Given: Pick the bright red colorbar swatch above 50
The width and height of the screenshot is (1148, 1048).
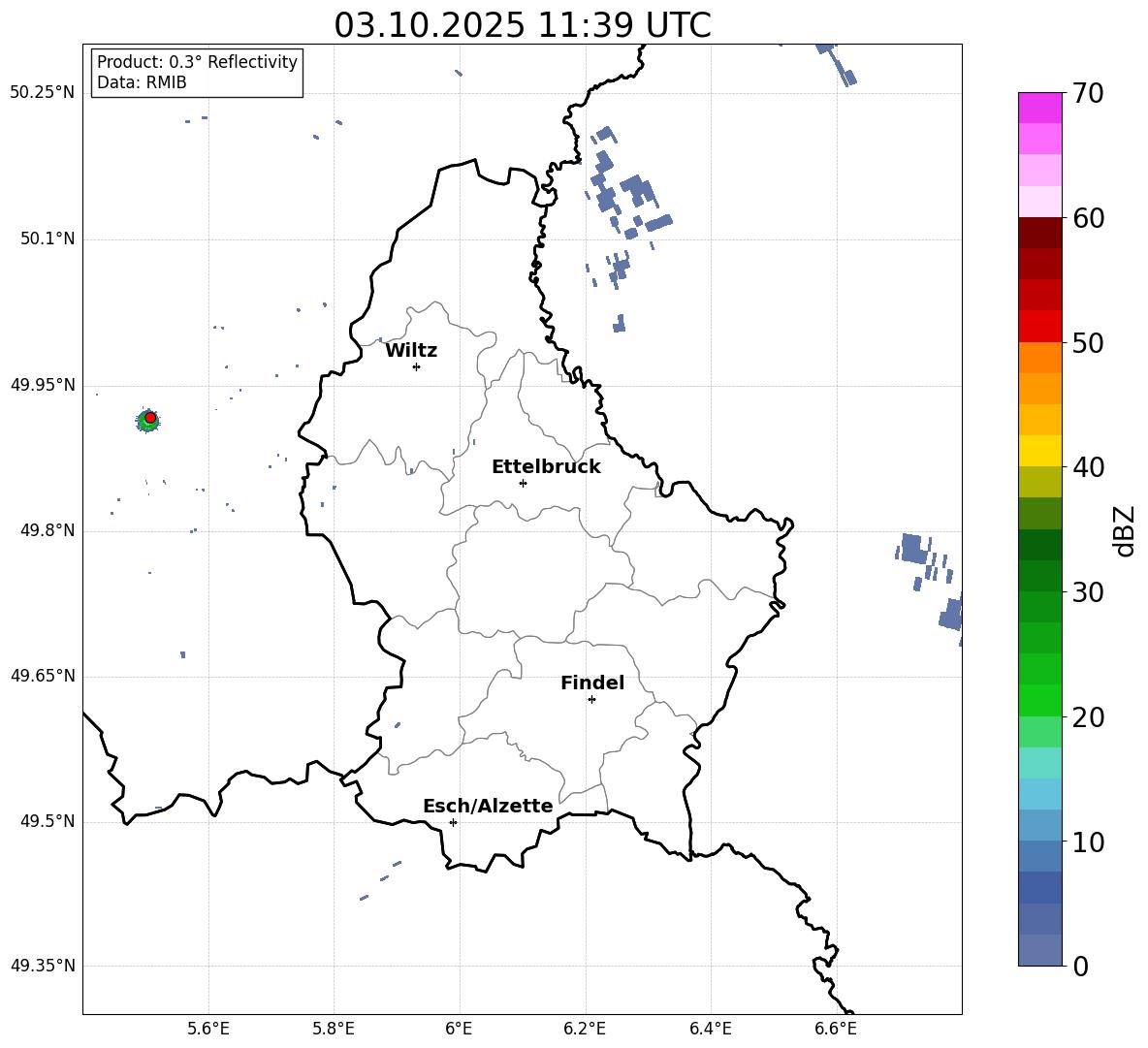Looking at the screenshot, I should click(x=1039, y=327).
